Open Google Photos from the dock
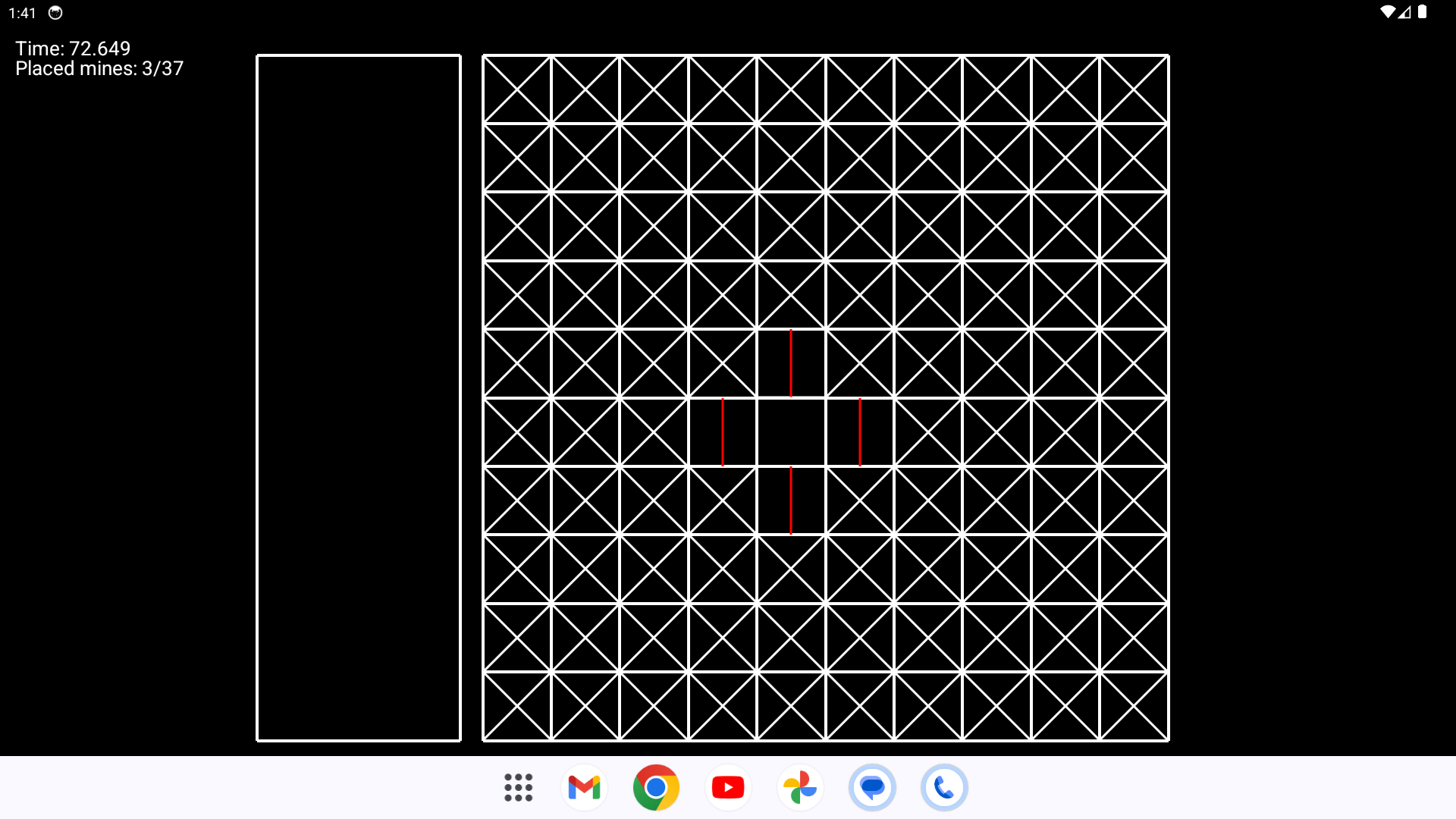 [x=800, y=788]
